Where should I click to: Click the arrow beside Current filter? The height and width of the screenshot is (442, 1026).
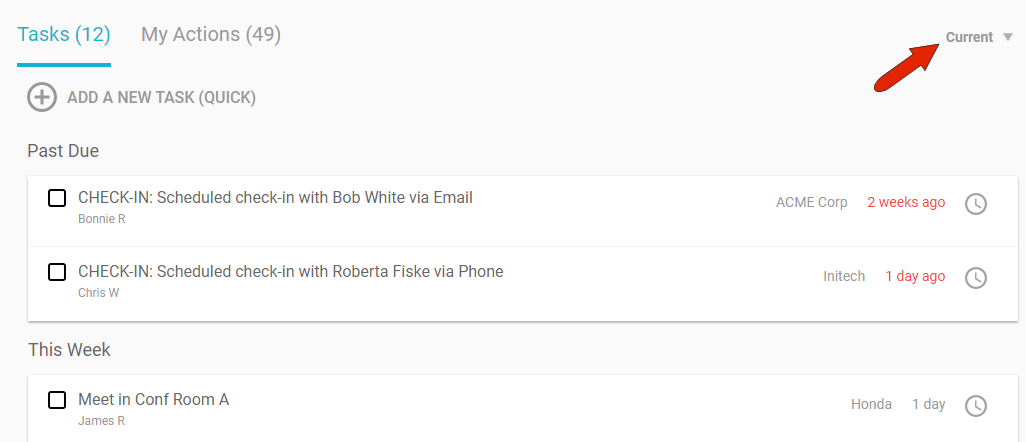point(1008,38)
